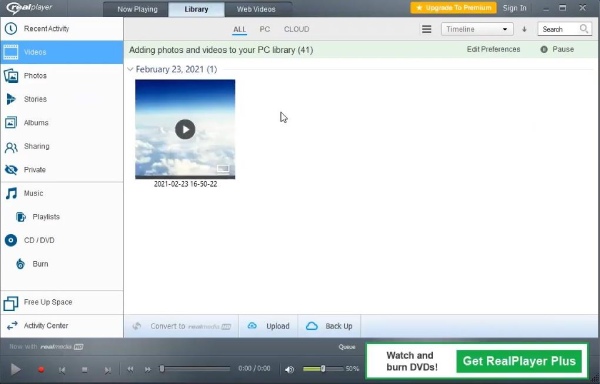Click the 0:00 / 0:00 time display
The image size is (600, 384).
pyautogui.click(x=254, y=369)
